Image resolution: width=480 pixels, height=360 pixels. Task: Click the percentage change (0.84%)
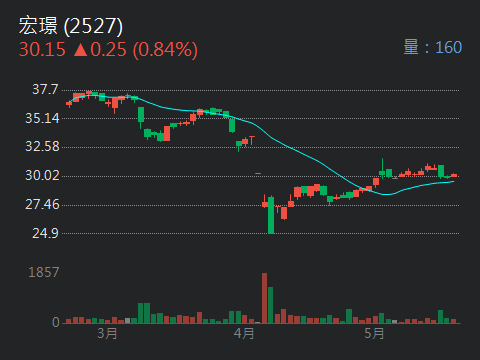pyautogui.click(x=165, y=50)
